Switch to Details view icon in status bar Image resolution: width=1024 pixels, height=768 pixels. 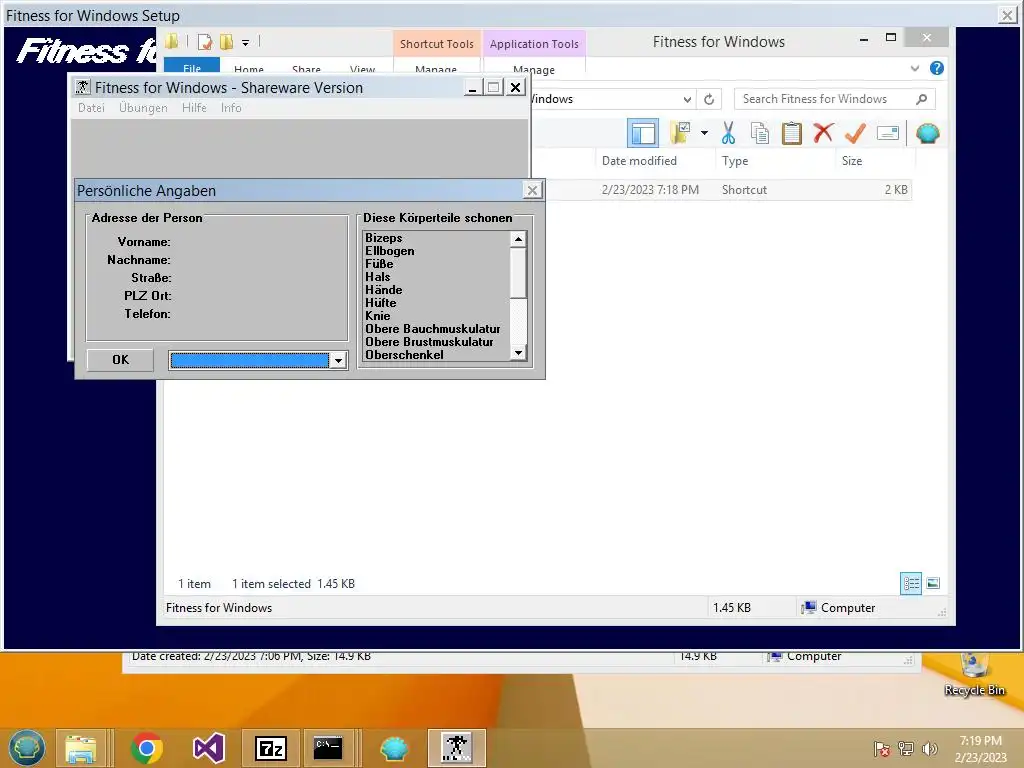coord(911,583)
